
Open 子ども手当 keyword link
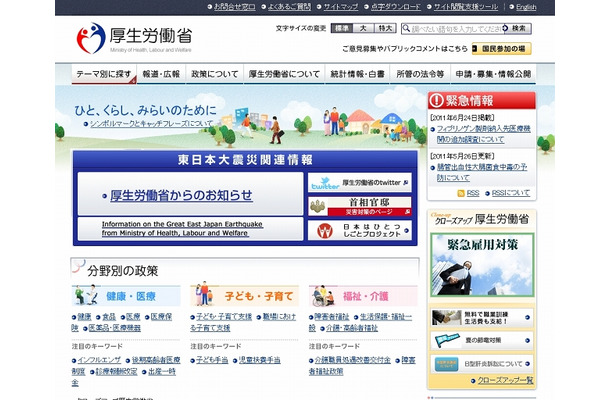point(212,360)
